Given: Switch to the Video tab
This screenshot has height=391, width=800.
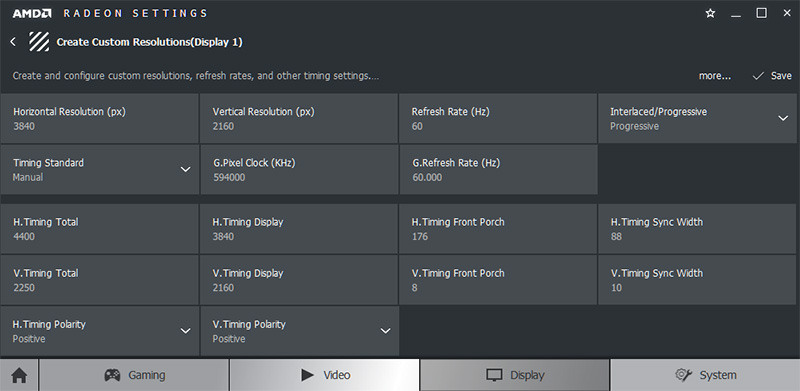Looking at the screenshot, I should tap(324, 375).
